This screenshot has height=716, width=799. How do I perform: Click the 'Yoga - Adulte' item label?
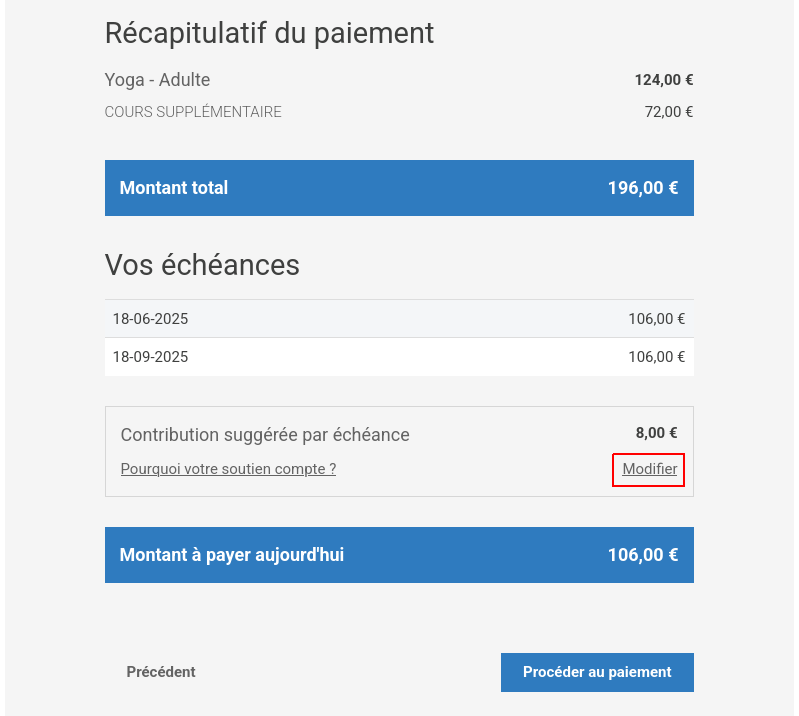(x=157, y=80)
